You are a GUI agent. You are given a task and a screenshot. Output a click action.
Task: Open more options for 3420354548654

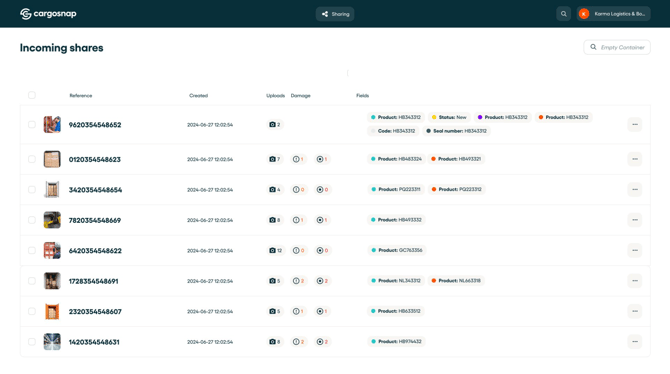click(635, 189)
